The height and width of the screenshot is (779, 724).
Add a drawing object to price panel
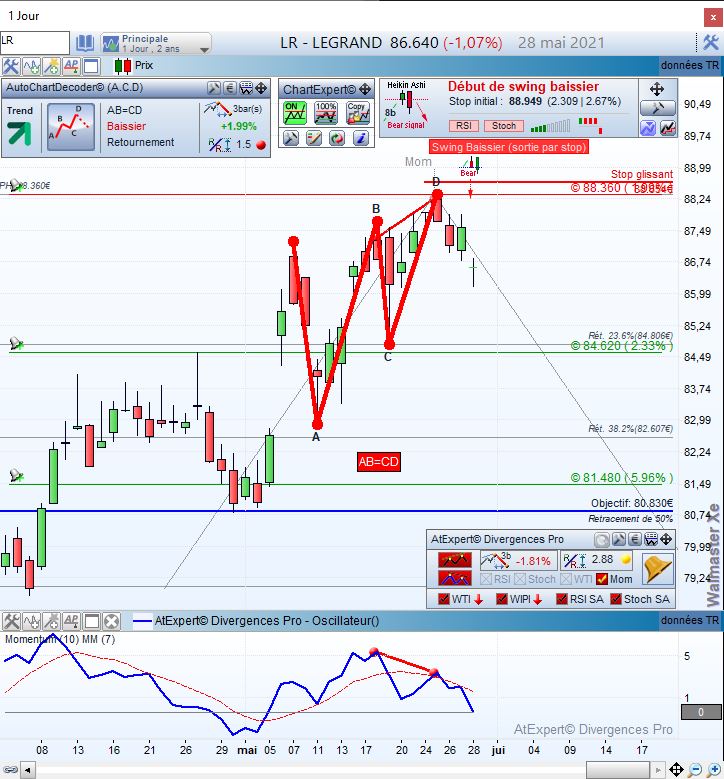[51, 66]
